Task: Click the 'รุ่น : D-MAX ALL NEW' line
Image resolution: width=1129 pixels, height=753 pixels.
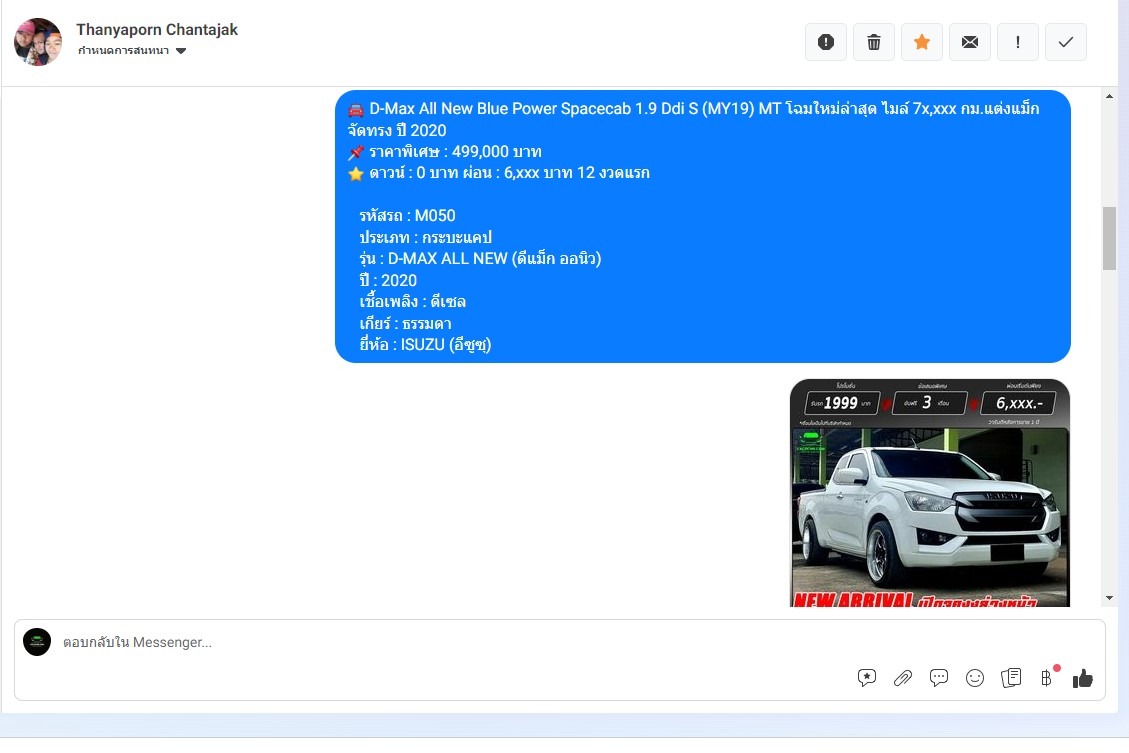Action: coord(480,258)
